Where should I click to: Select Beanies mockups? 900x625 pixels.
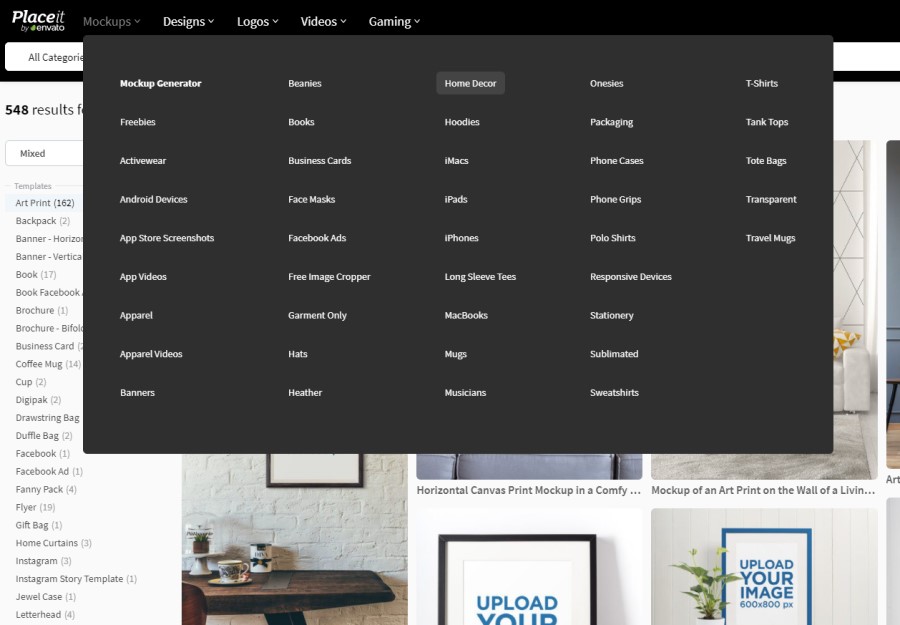click(305, 83)
